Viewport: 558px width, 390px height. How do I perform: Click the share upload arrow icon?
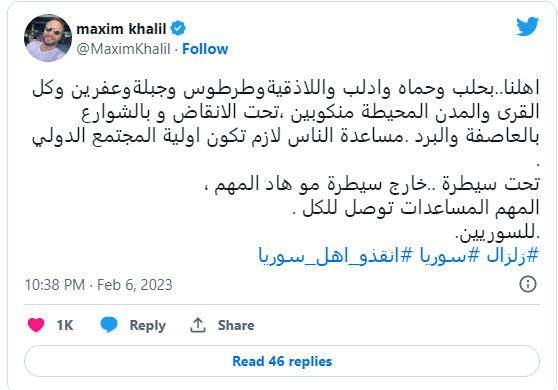(x=198, y=325)
